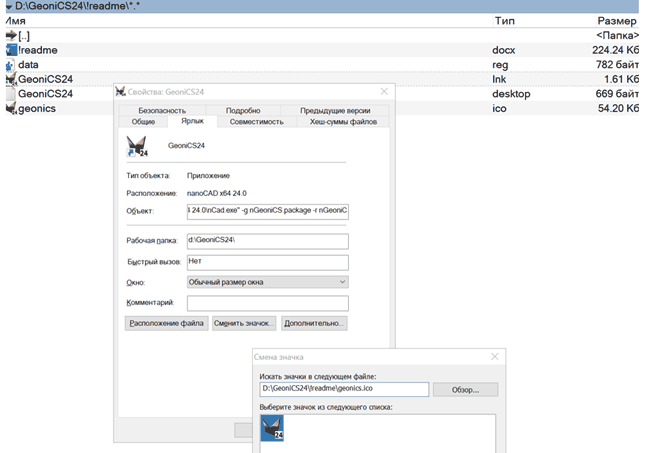Viewport: 646px width, 453px height.
Task: Click the large GeoniCS24 shortcut icon in Properties
Action: pos(137,146)
